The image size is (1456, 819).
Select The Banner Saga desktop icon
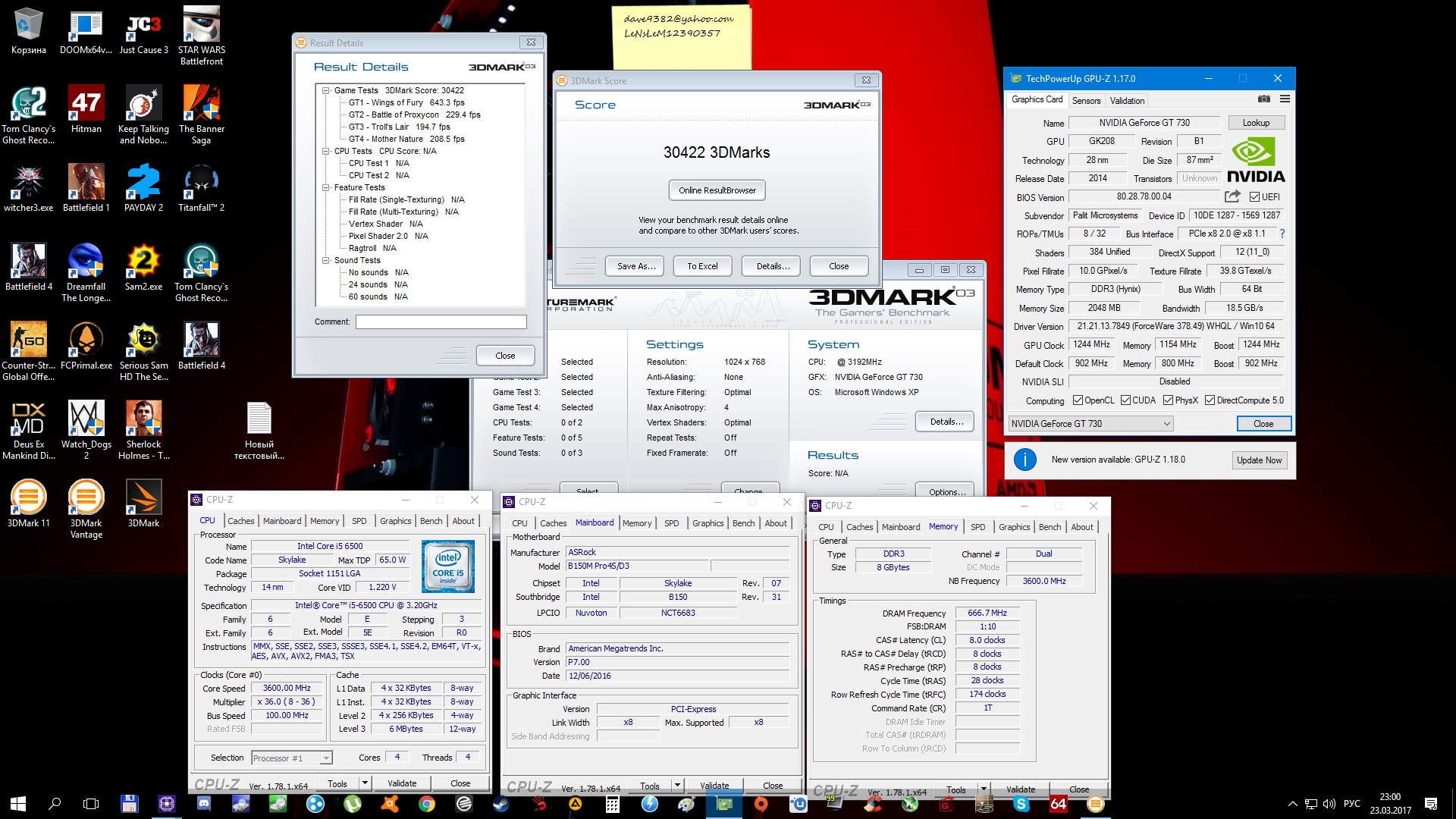(202, 115)
